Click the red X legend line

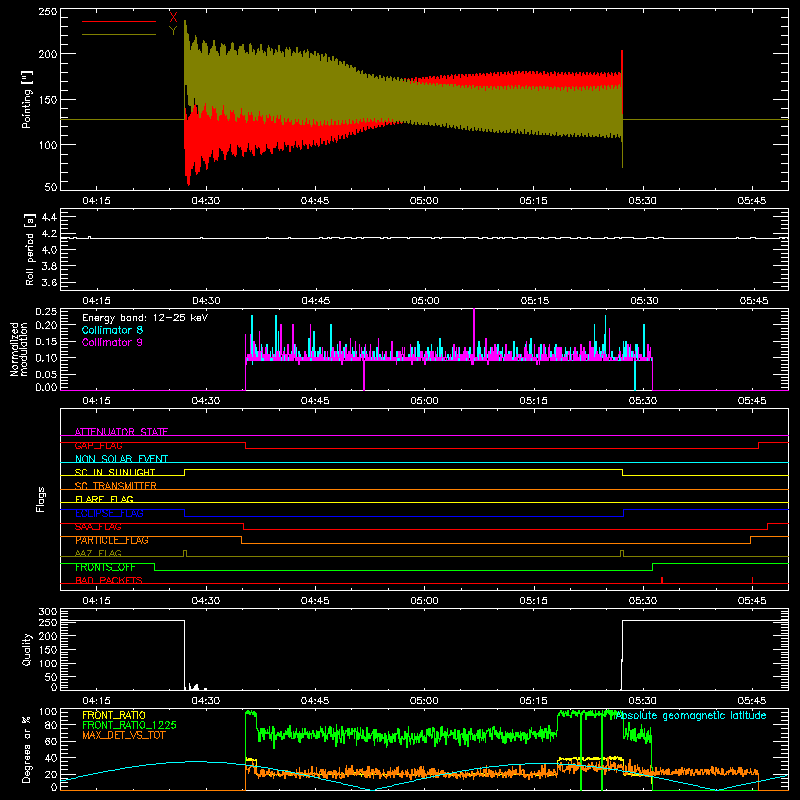119,21
